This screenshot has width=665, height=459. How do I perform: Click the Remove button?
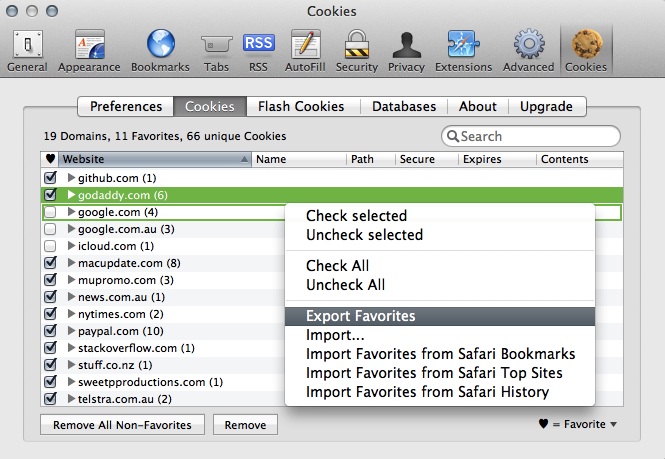coord(245,425)
